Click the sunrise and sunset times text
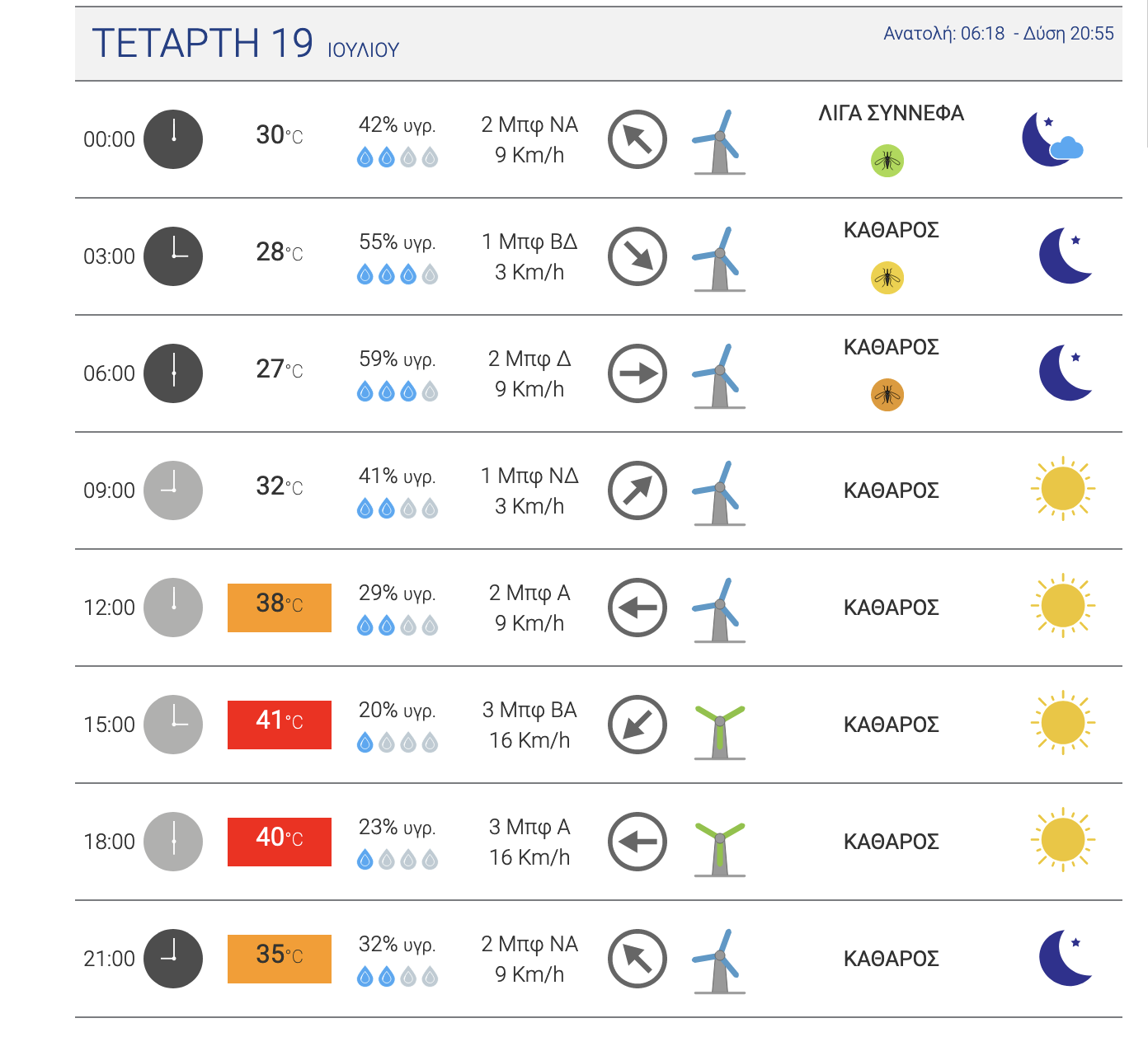The width and height of the screenshot is (1148, 1037). click(x=999, y=34)
